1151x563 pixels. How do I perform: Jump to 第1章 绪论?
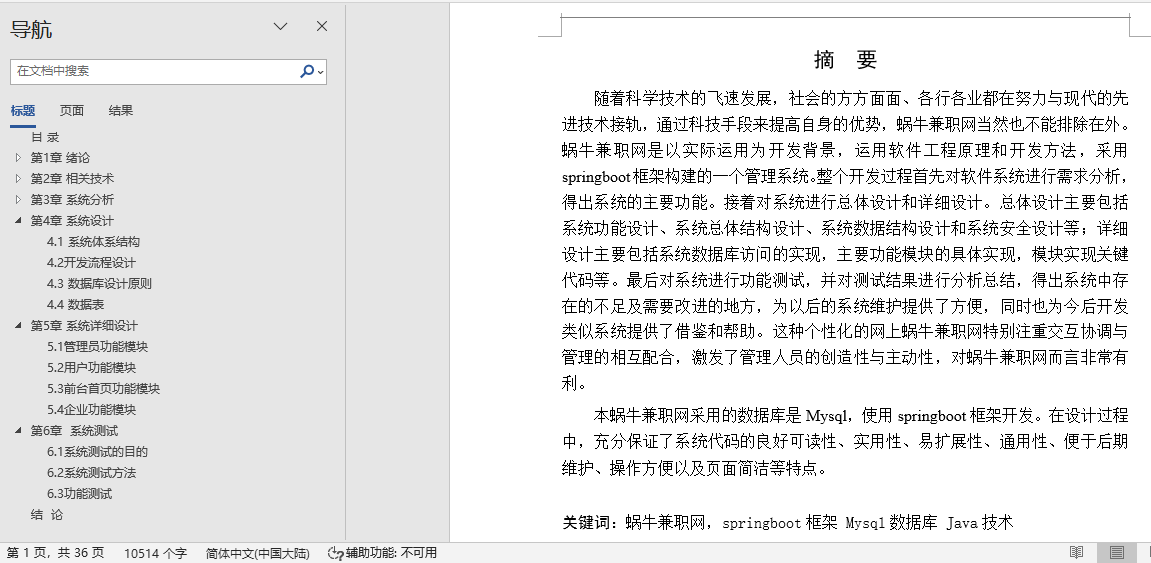point(60,158)
